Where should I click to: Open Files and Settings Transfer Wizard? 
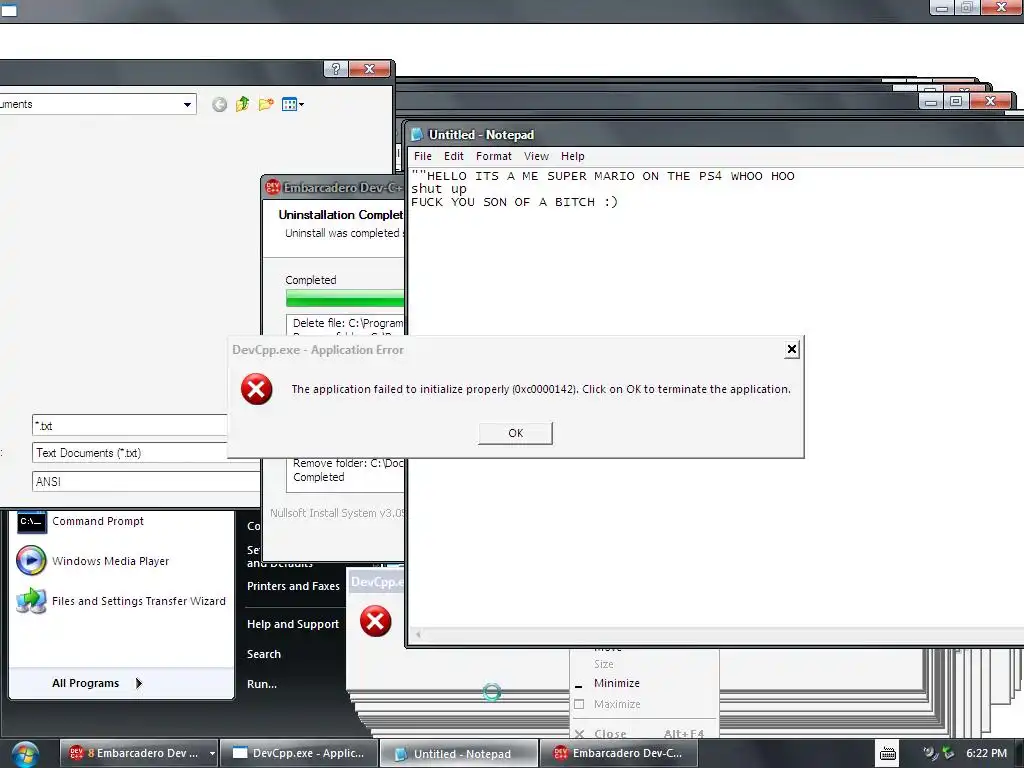121,601
